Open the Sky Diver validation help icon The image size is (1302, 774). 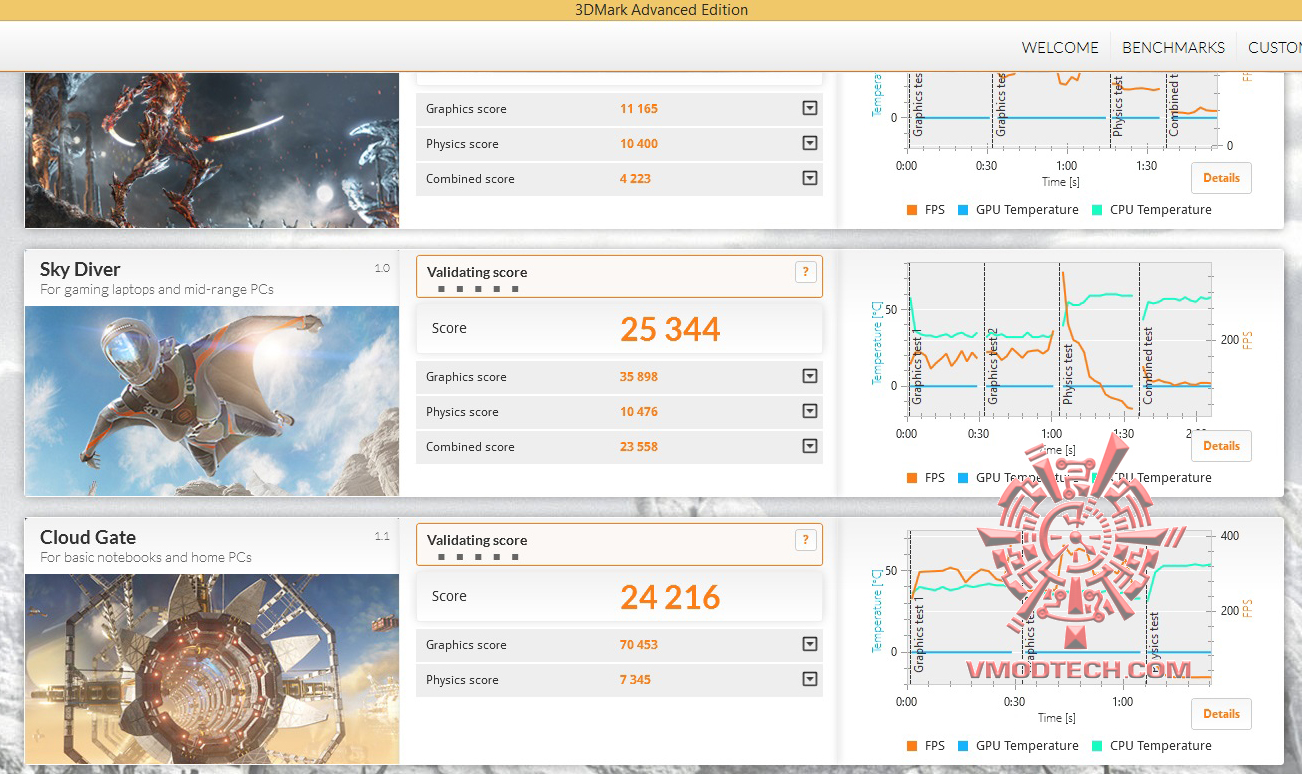[x=805, y=272]
